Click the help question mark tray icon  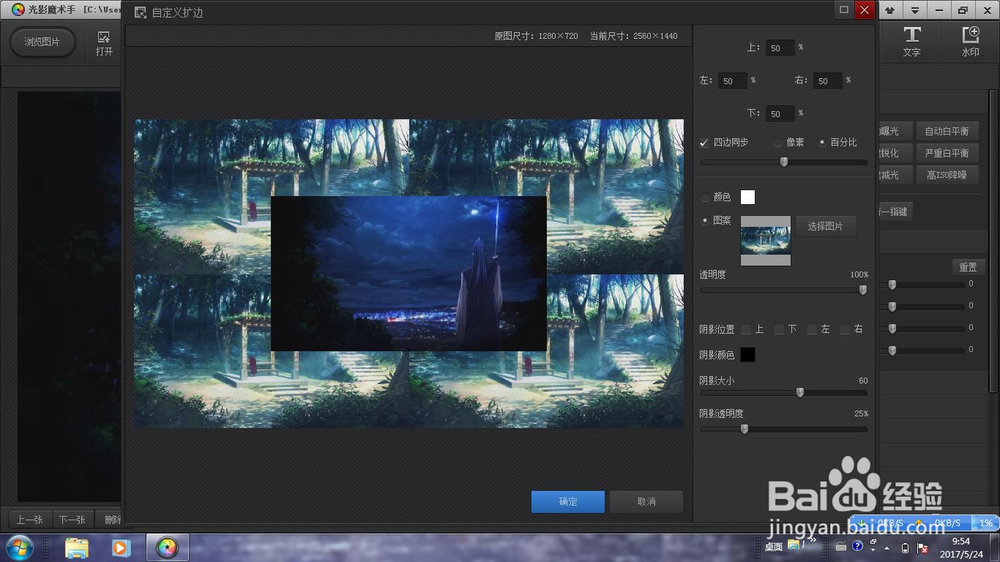coord(857,546)
